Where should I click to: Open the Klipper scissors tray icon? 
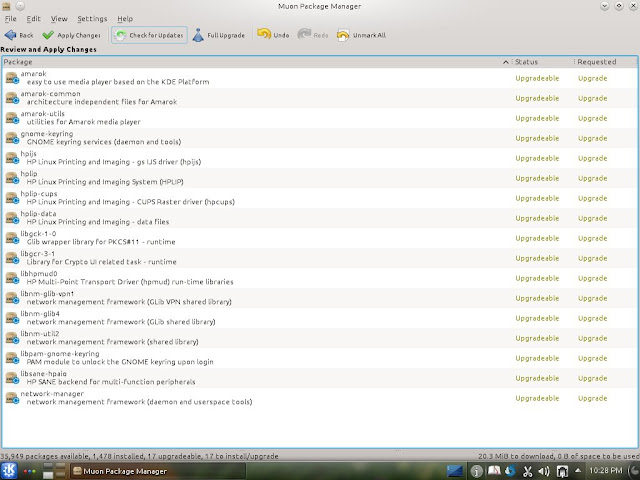(x=527, y=471)
